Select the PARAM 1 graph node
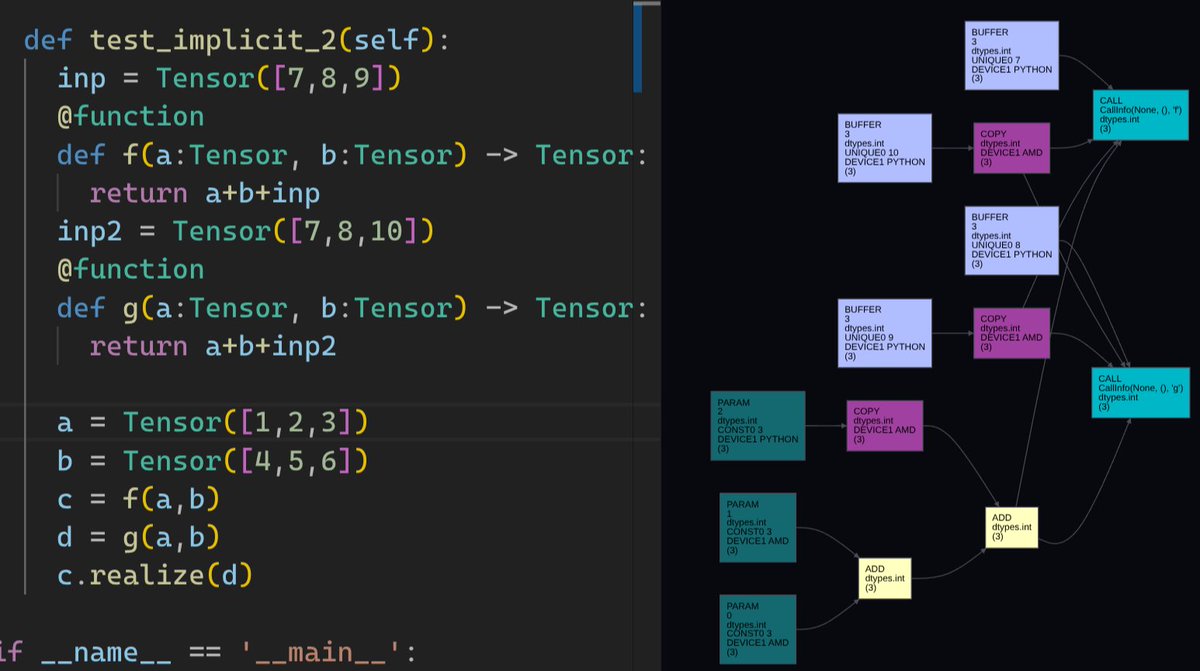Image resolution: width=1200 pixels, height=671 pixels. [x=758, y=527]
